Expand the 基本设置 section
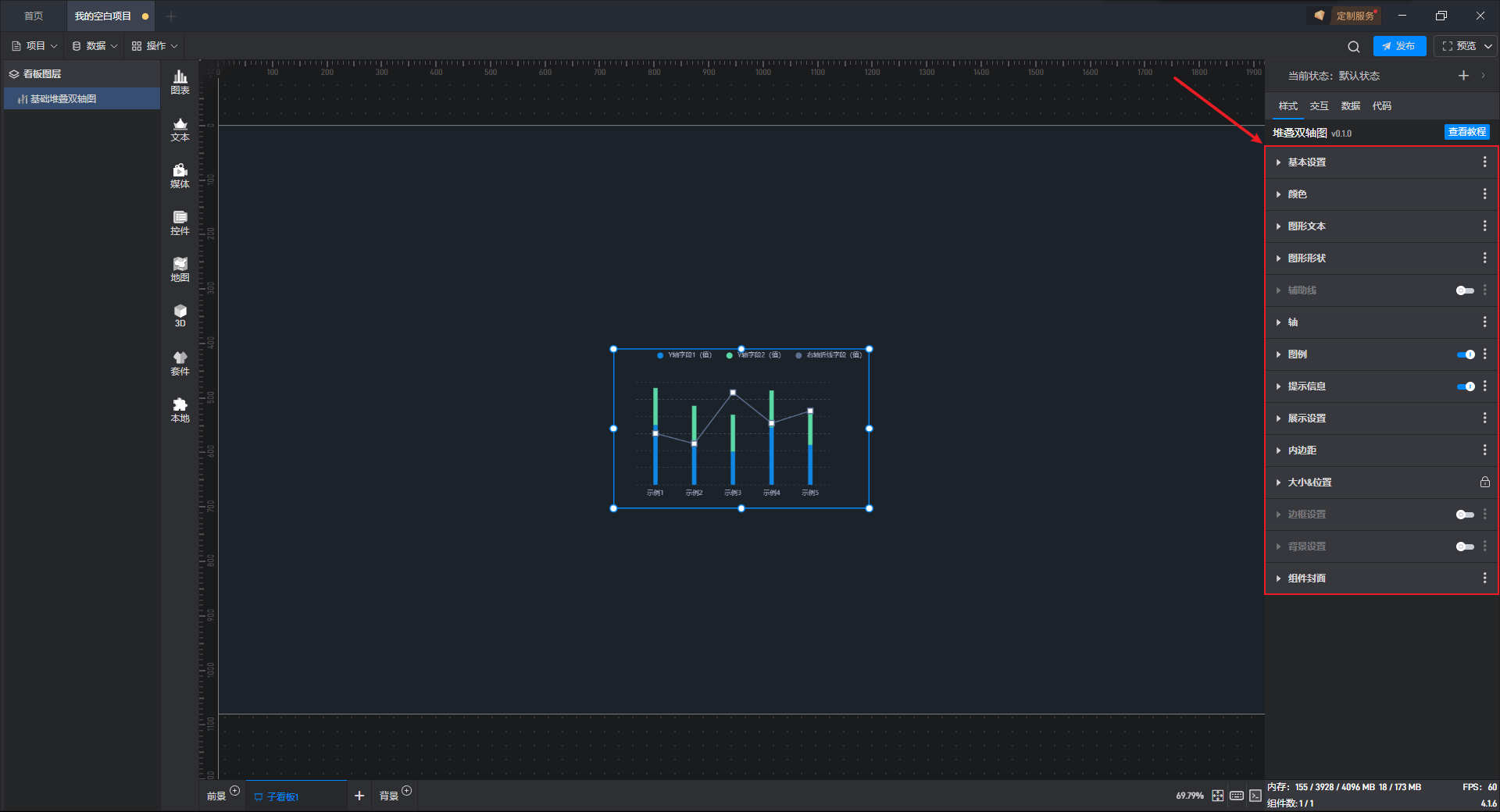Image resolution: width=1500 pixels, height=812 pixels. pos(1306,162)
